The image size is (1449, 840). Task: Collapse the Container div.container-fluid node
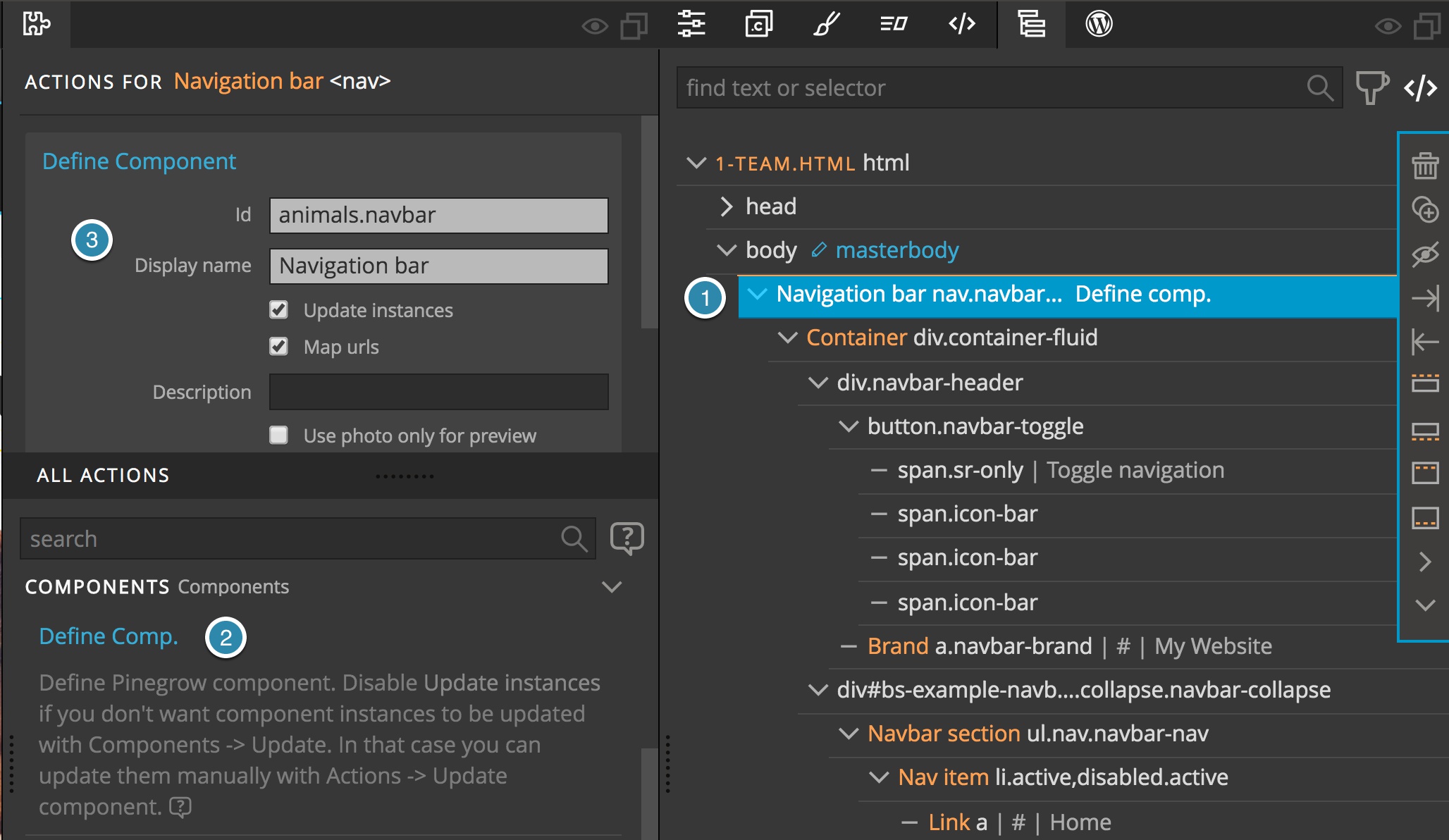(x=787, y=338)
